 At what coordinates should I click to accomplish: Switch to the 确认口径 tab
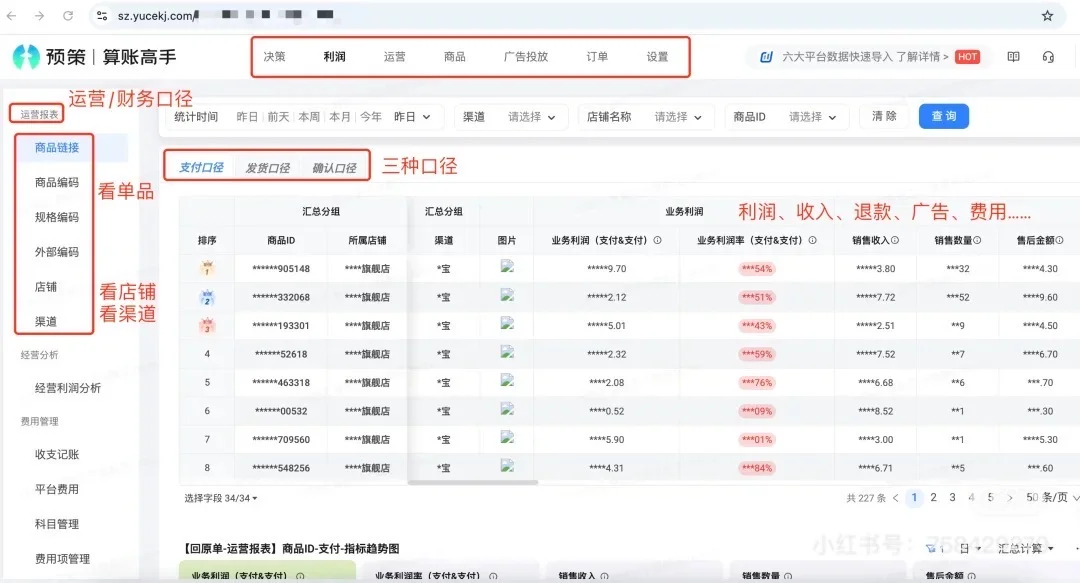334,167
